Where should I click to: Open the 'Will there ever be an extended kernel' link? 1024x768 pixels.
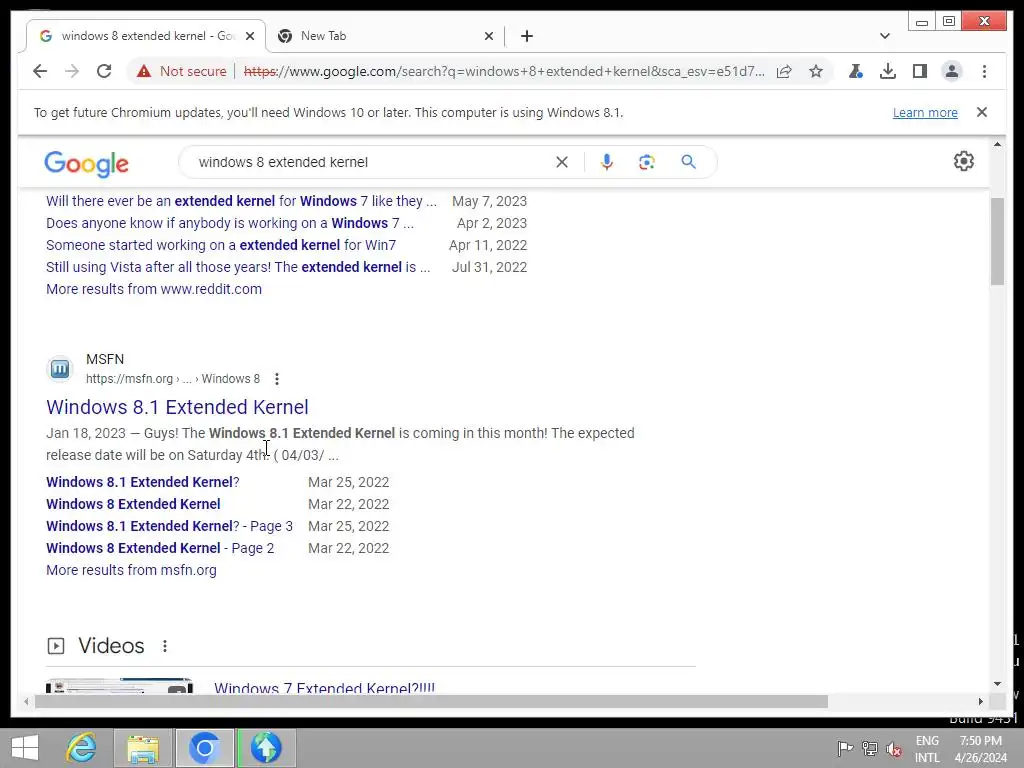(x=241, y=201)
